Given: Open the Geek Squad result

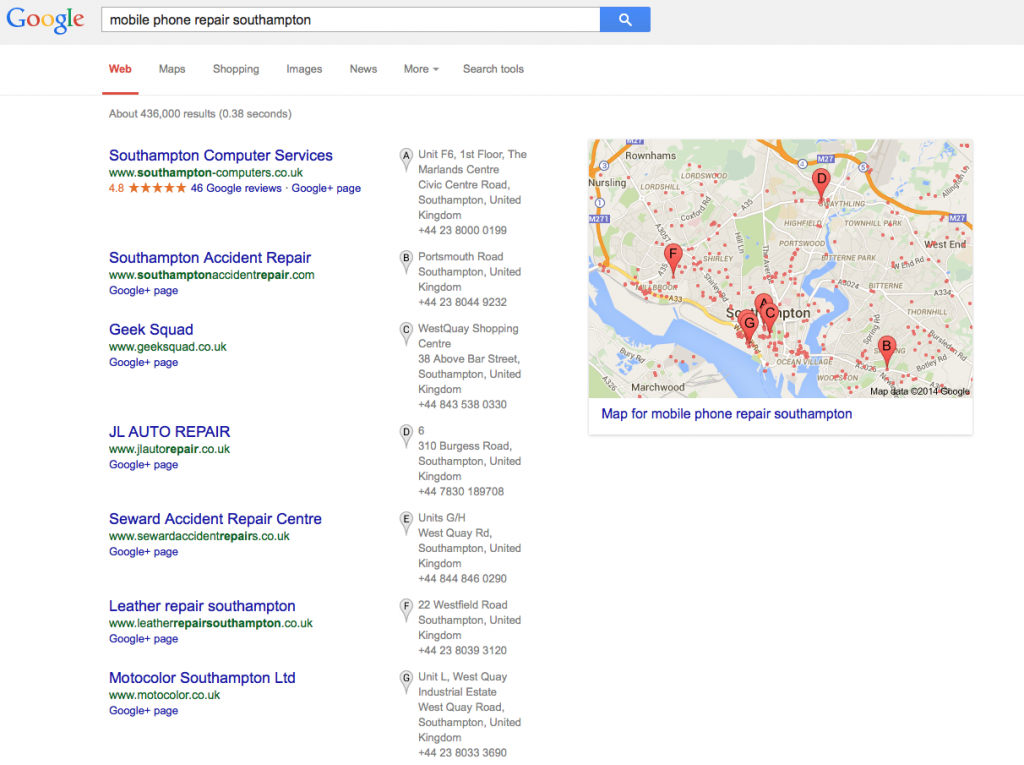Looking at the screenshot, I should (151, 330).
